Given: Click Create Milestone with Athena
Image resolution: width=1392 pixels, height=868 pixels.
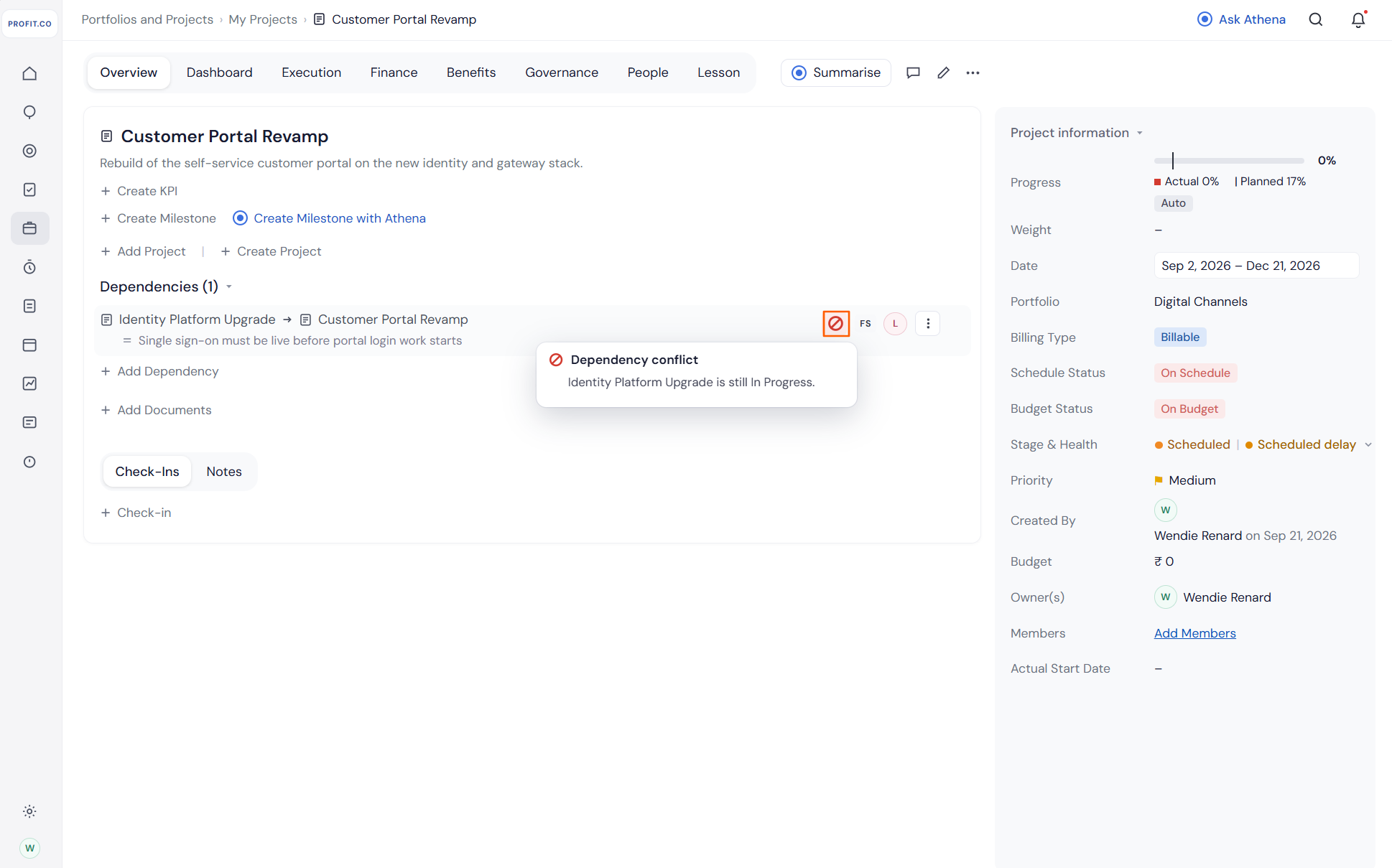Looking at the screenshot, I should pos(329,218).
